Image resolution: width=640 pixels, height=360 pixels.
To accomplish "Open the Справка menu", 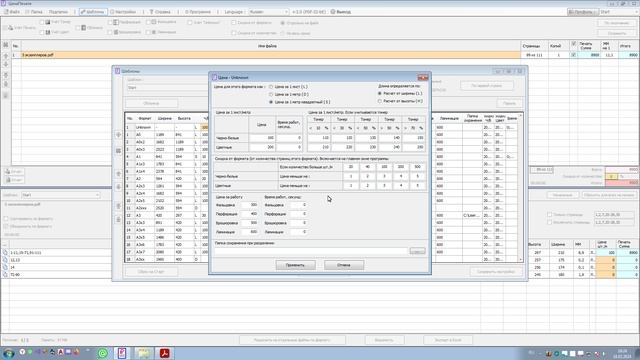I will click(x=160, y=12).
